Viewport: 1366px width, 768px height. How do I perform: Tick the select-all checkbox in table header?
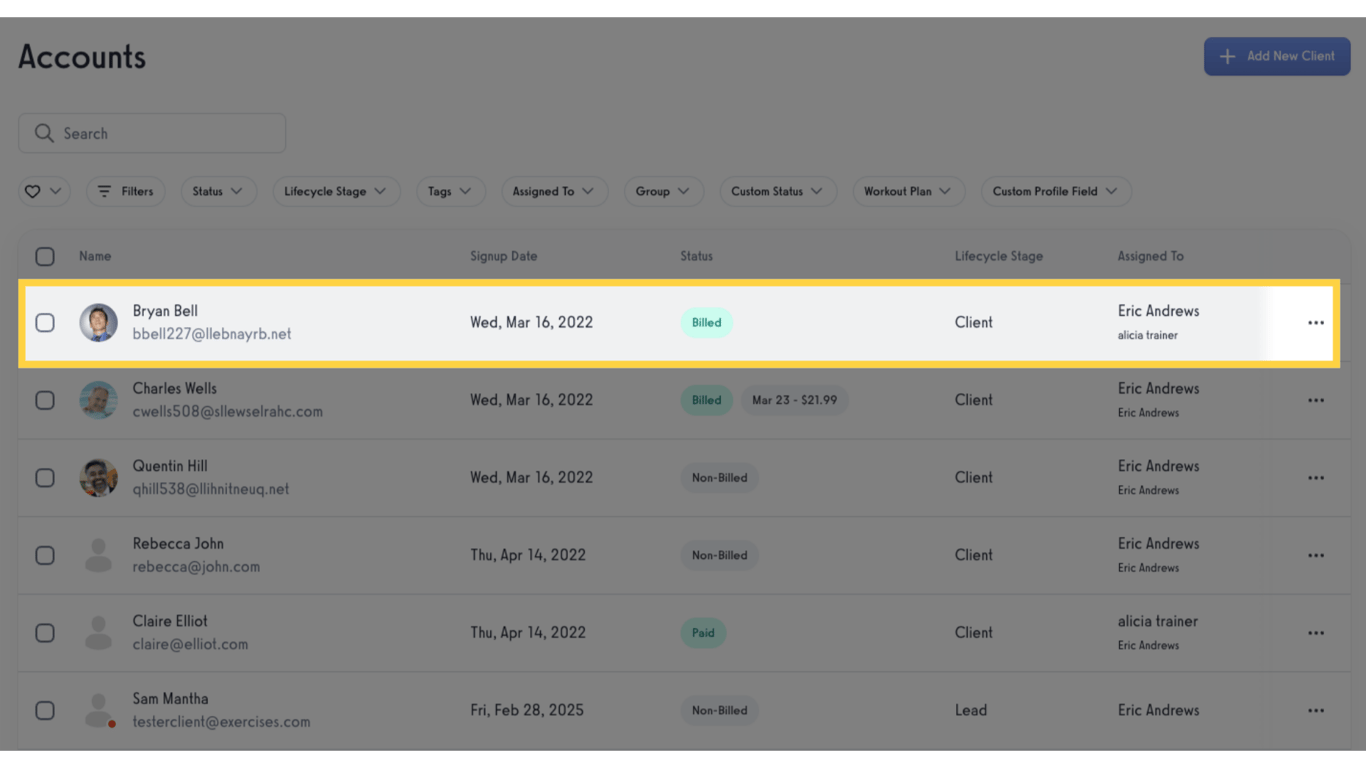45,256
